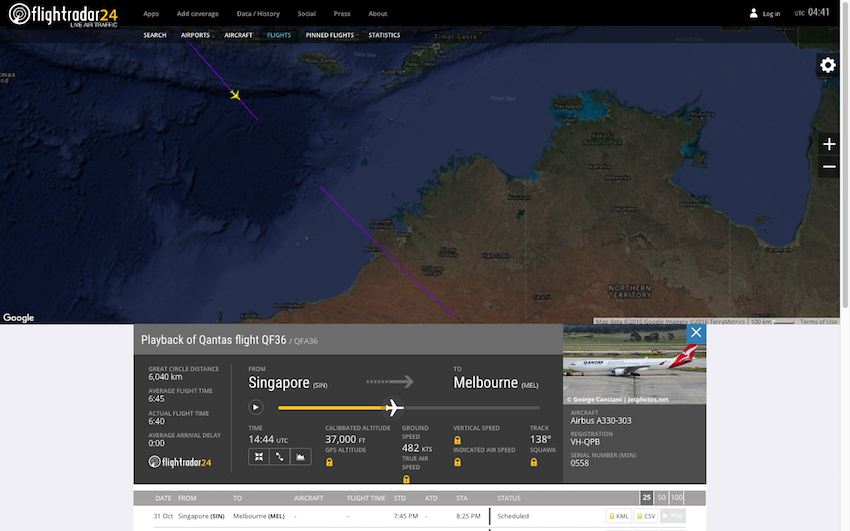The width and height of the screenshot is (850, 531).
Task: Go to the Aircraft tab
Action: coord(239,35)
